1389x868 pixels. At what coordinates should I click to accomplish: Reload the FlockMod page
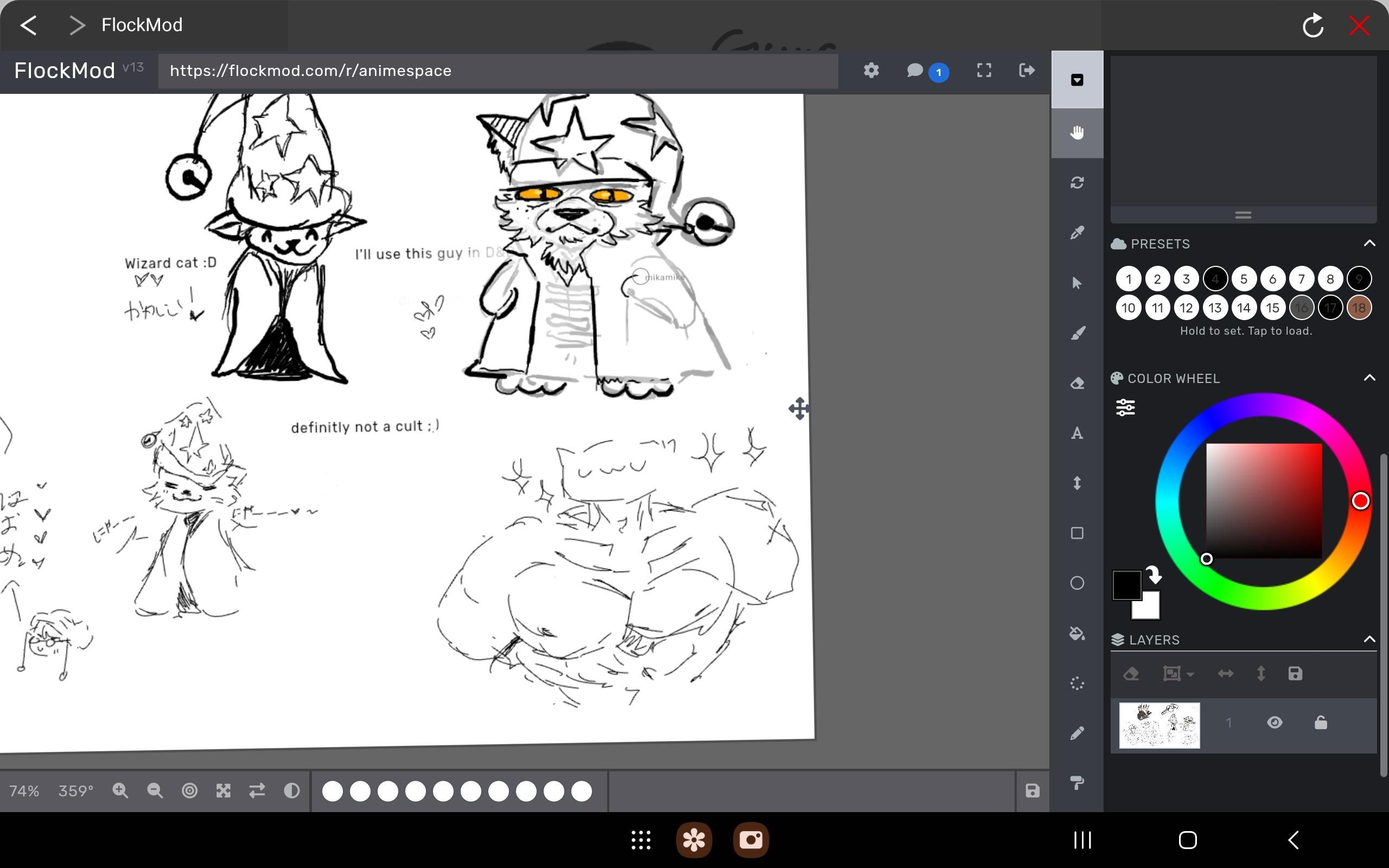pos(1312,26)
